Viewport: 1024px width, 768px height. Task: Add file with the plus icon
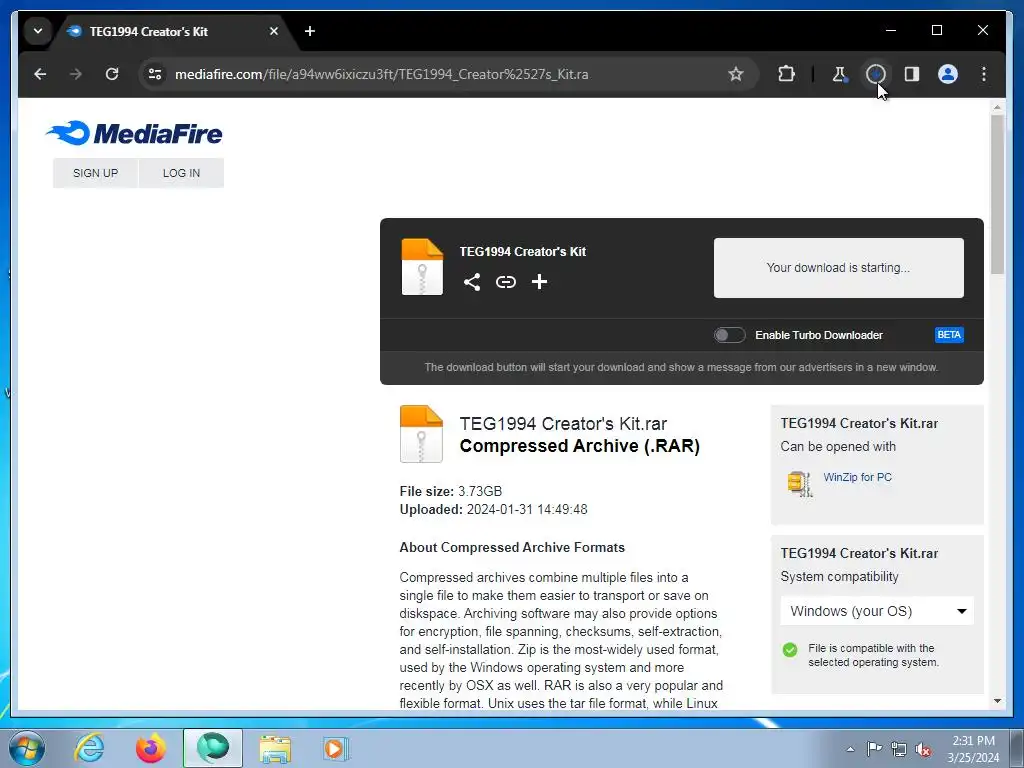point(539,282)
